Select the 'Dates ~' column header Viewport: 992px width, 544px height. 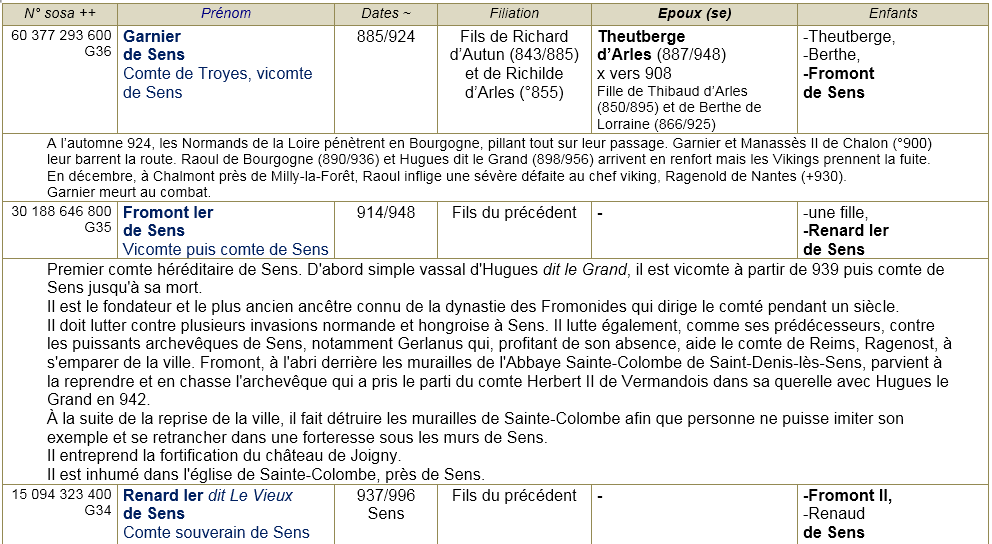point(385,13)
